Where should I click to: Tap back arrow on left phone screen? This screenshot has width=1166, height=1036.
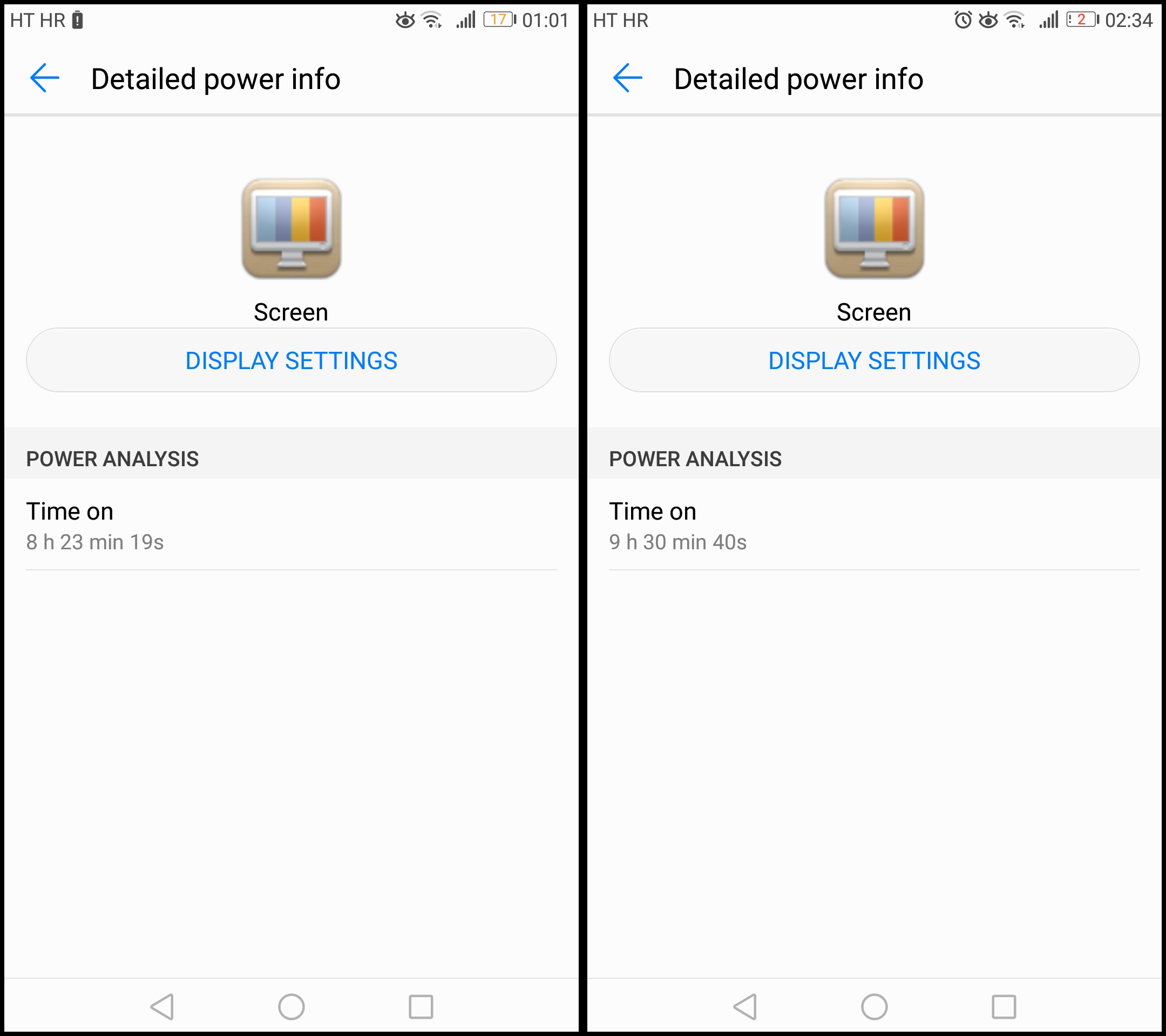coord(44,78)
